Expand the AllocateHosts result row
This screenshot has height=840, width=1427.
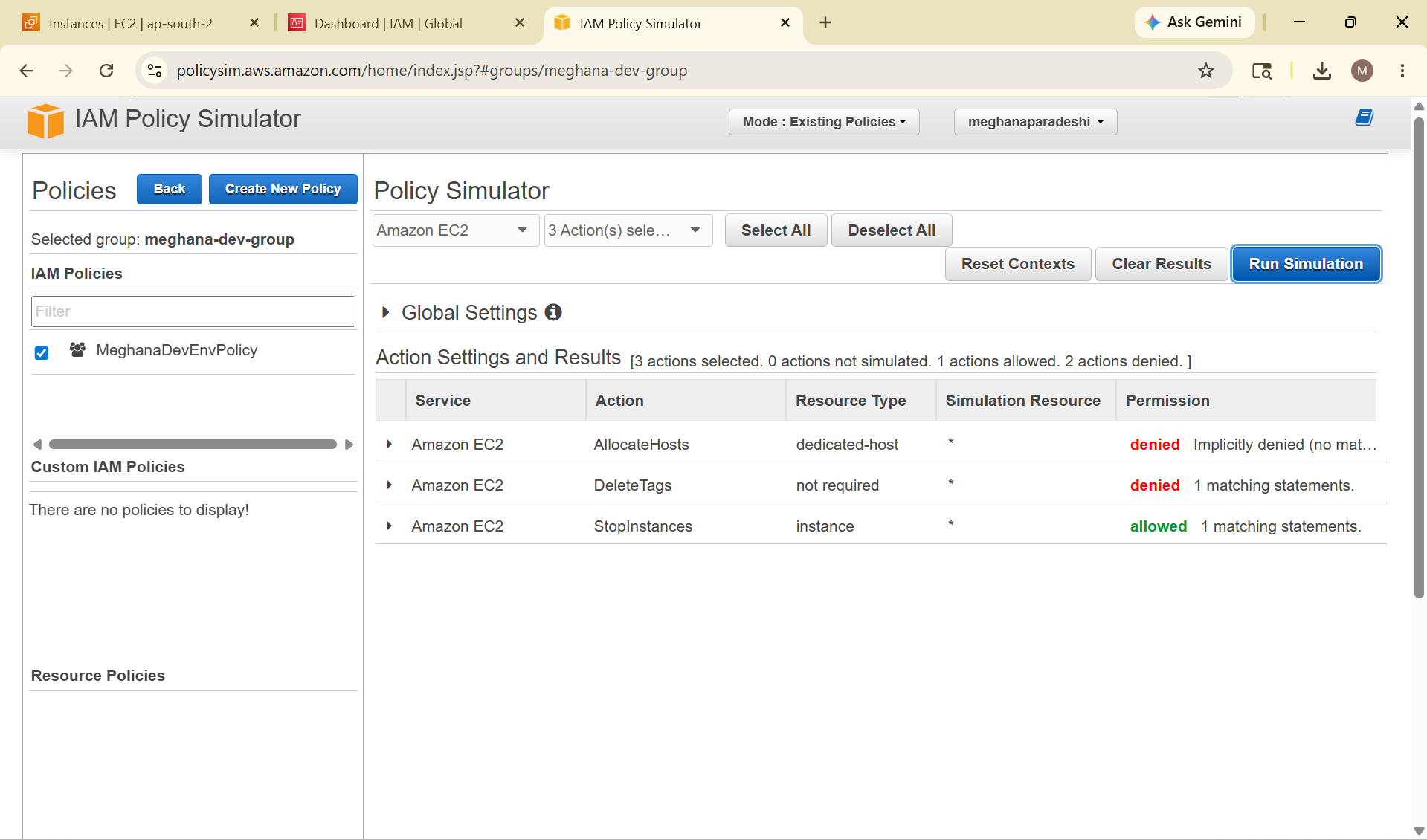(x=389, y=445)
